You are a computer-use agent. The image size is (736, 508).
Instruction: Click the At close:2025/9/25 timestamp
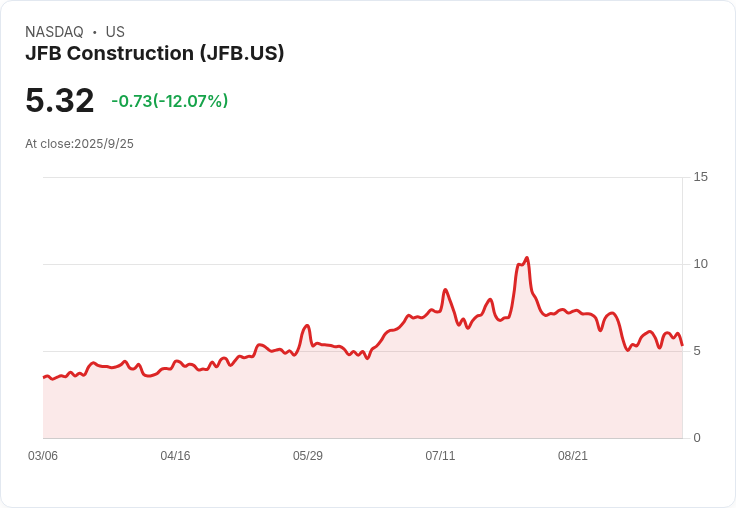click(x=79, y=144)
